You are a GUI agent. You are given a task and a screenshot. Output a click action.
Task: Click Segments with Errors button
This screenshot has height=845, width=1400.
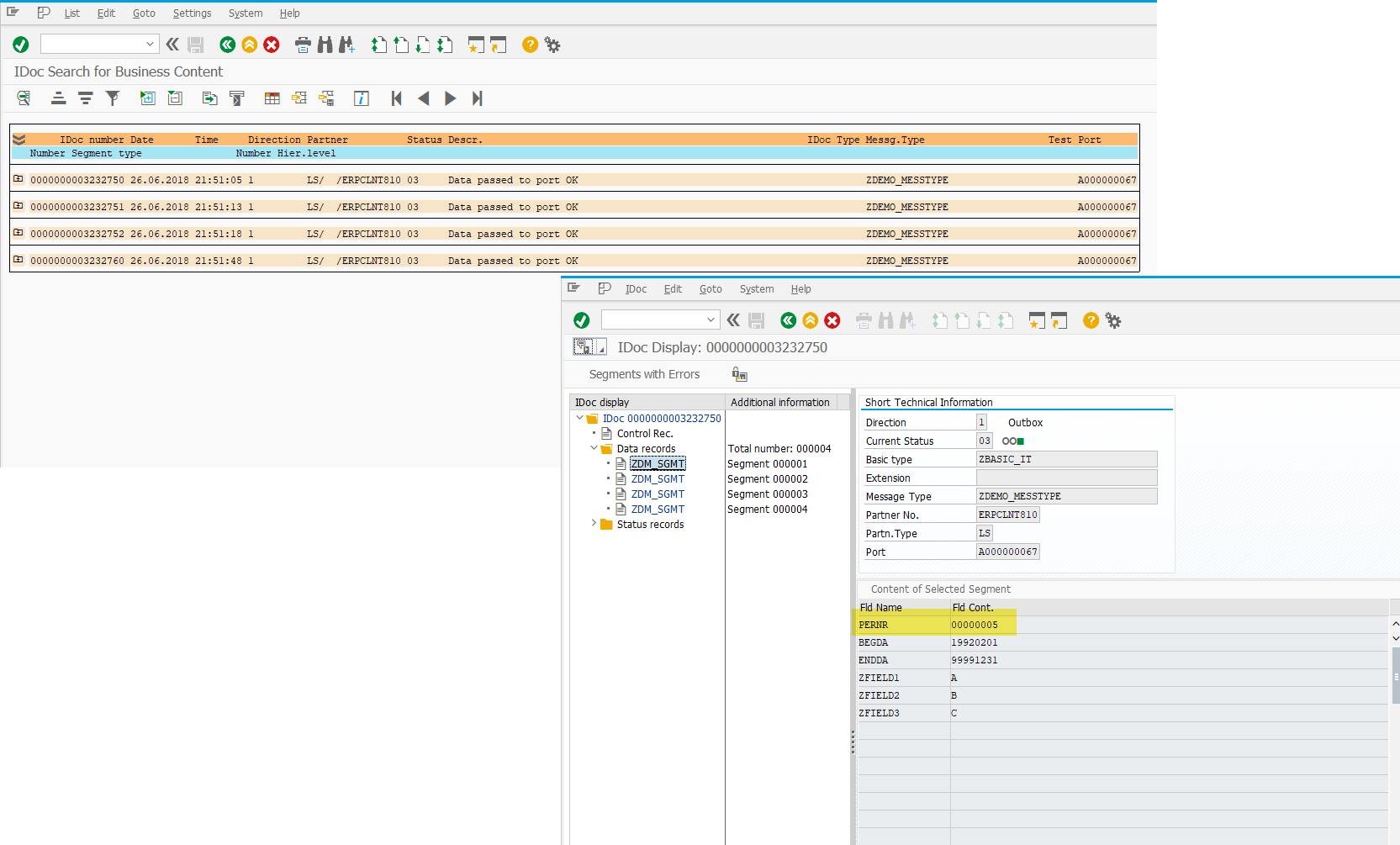pyautogui.click(x=644, y=374)
